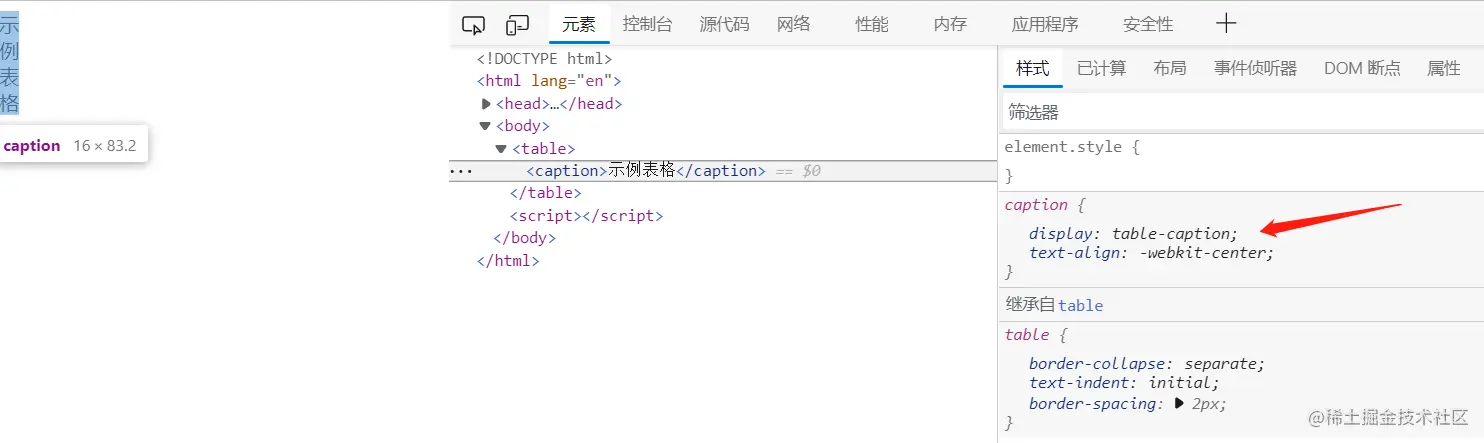Select the 样式 sidebar tab
Viewport: 1484px width, 443px height.
click(1033, 68)
